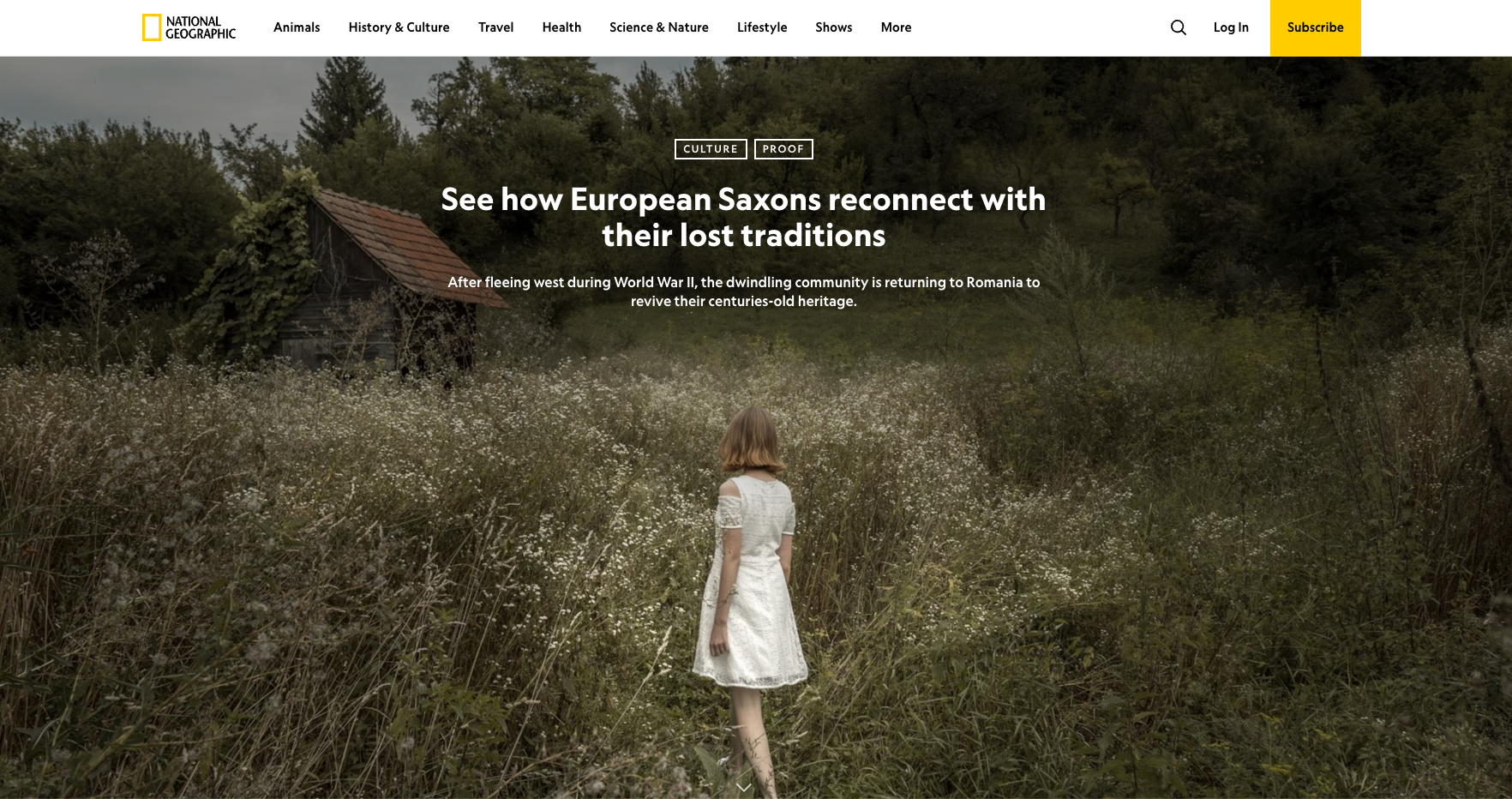1512x799 pixels.
Task: Click the National Geographic logo
Action: coord(189,27)
